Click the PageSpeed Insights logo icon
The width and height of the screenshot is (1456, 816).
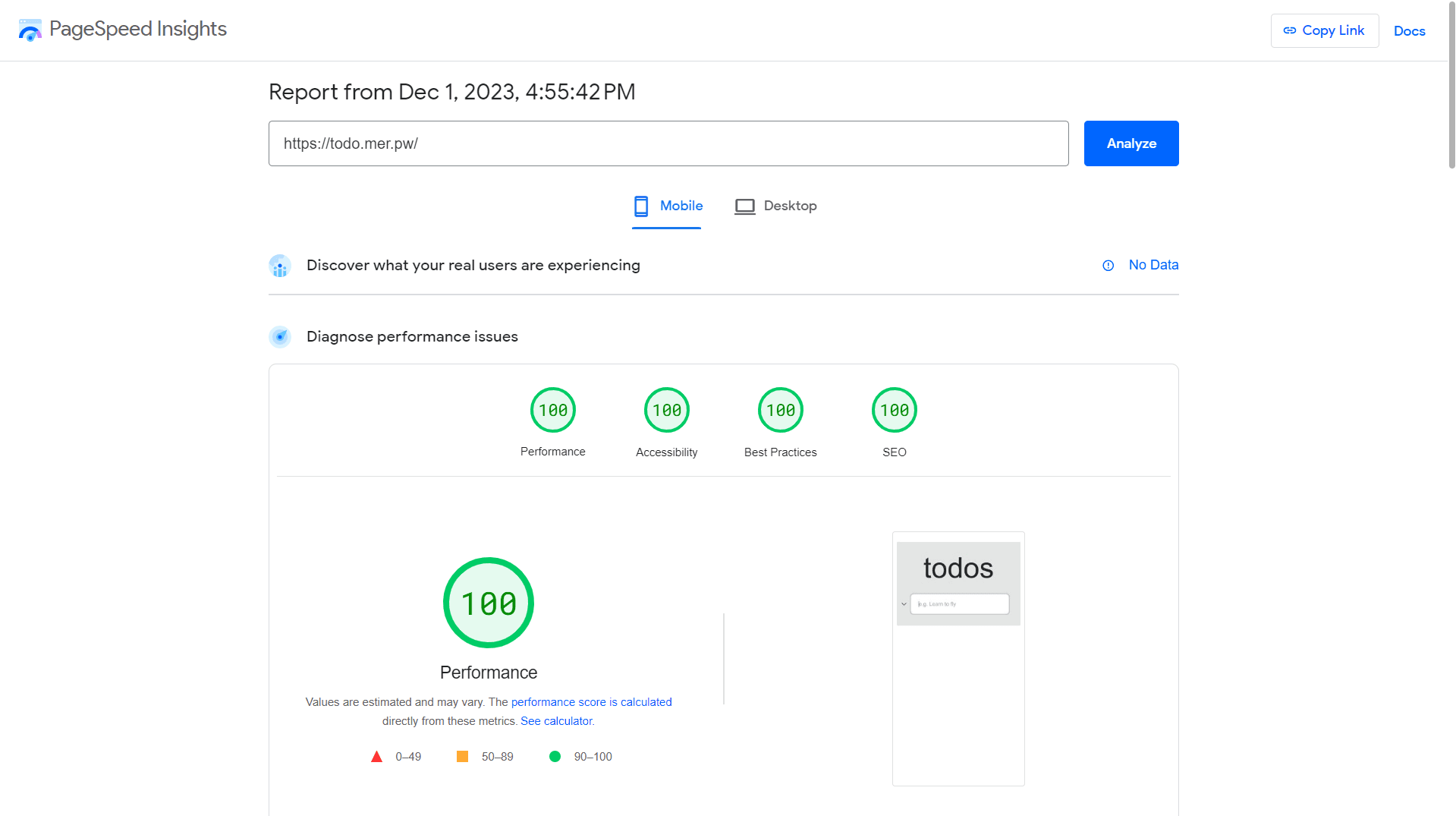pos(30,30)
